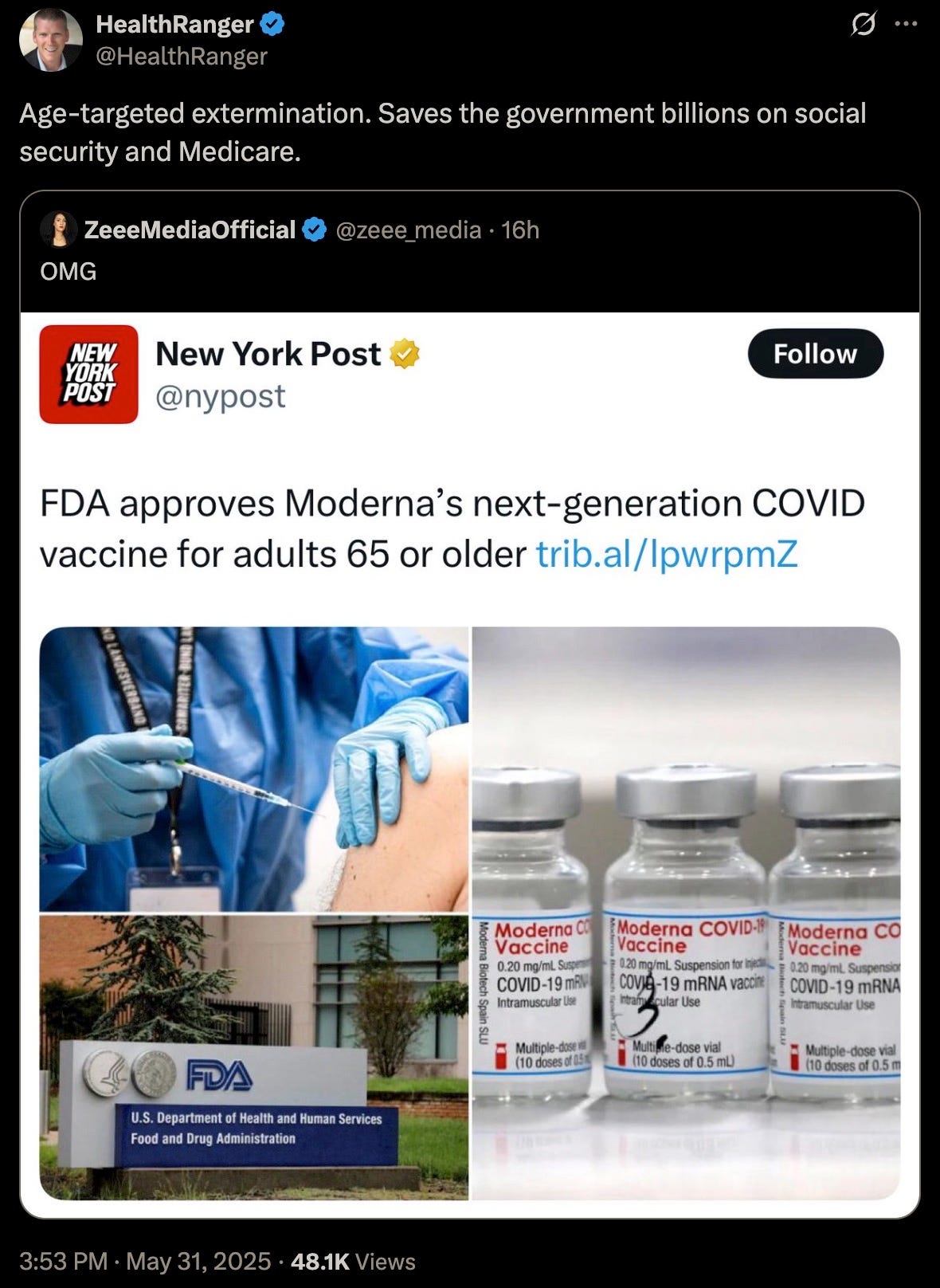This screenshot has width=940, height=1288.
Task: Click HealthRanger's blue verified badge
Action: point(273,25)
